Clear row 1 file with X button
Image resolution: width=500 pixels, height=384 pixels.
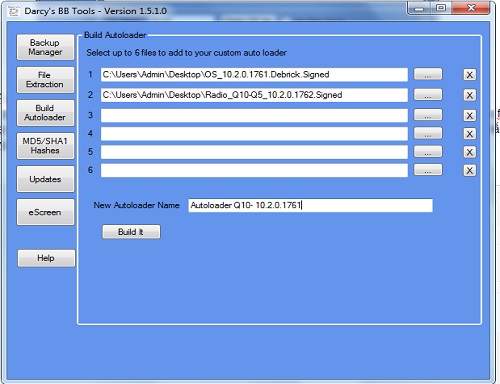coord(470,75)
